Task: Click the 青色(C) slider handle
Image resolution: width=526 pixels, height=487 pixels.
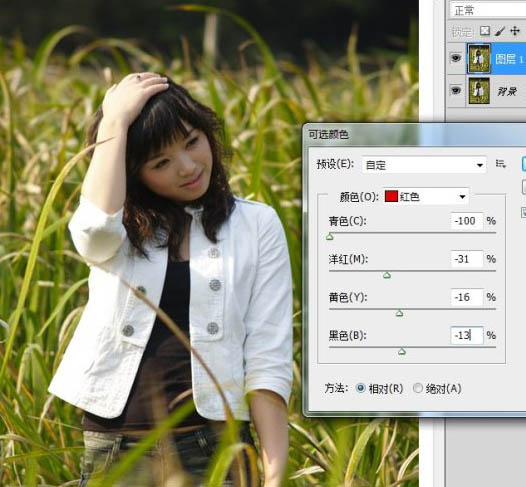Action: [330, 237]
